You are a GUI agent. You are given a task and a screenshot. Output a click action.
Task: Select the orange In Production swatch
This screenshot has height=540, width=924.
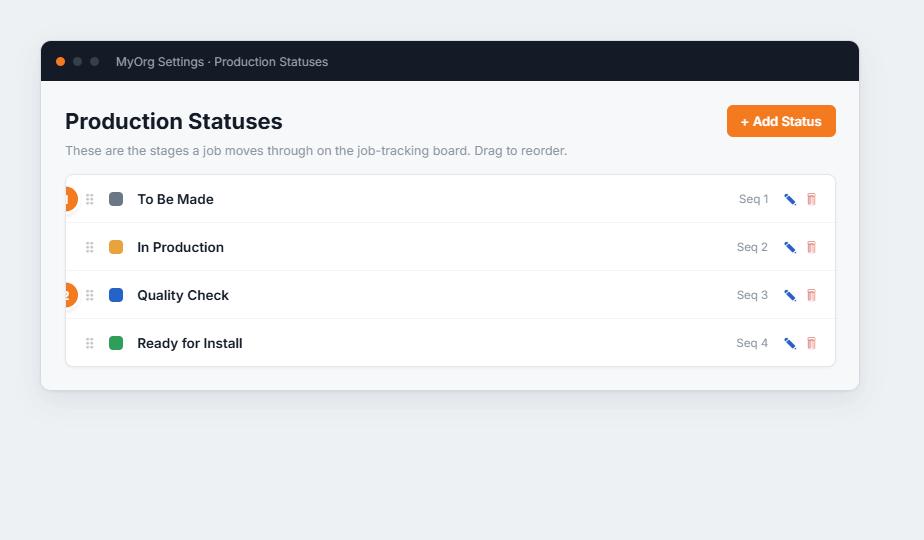116,247
